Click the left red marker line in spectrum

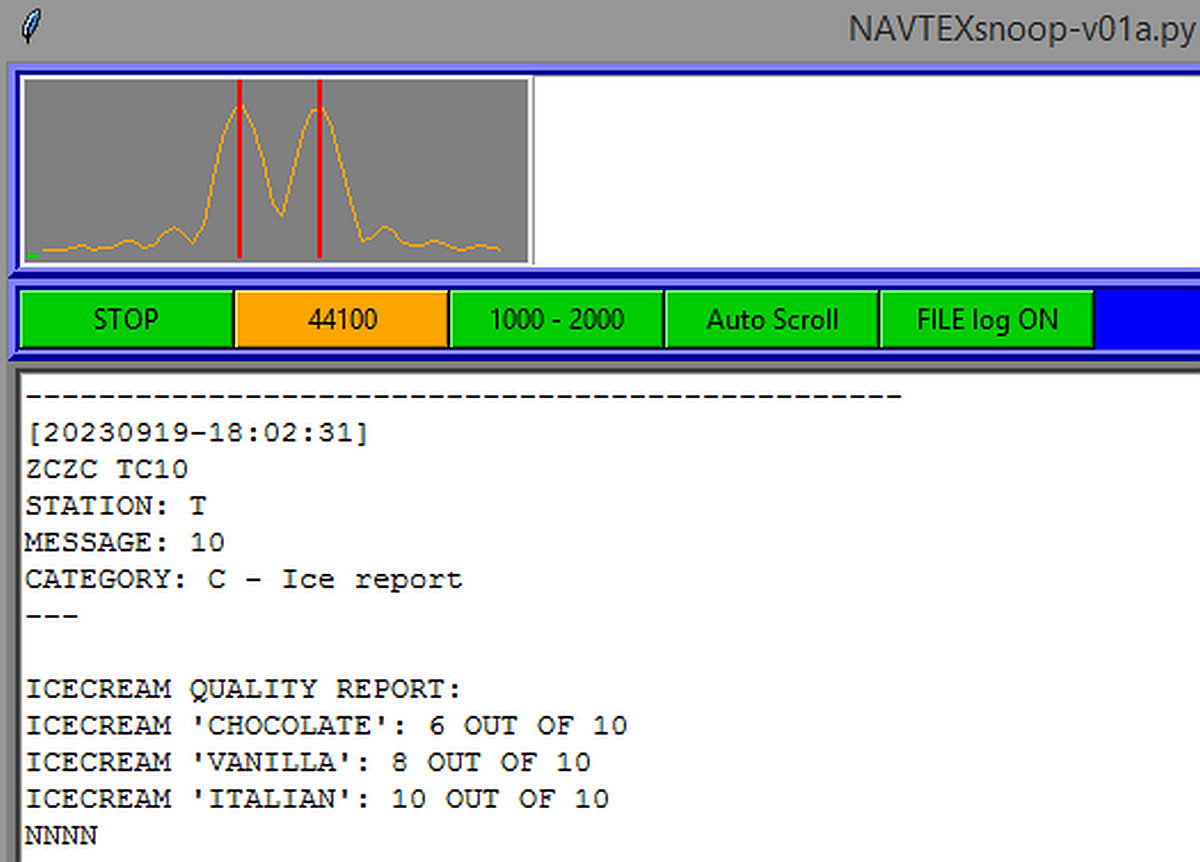239,169
